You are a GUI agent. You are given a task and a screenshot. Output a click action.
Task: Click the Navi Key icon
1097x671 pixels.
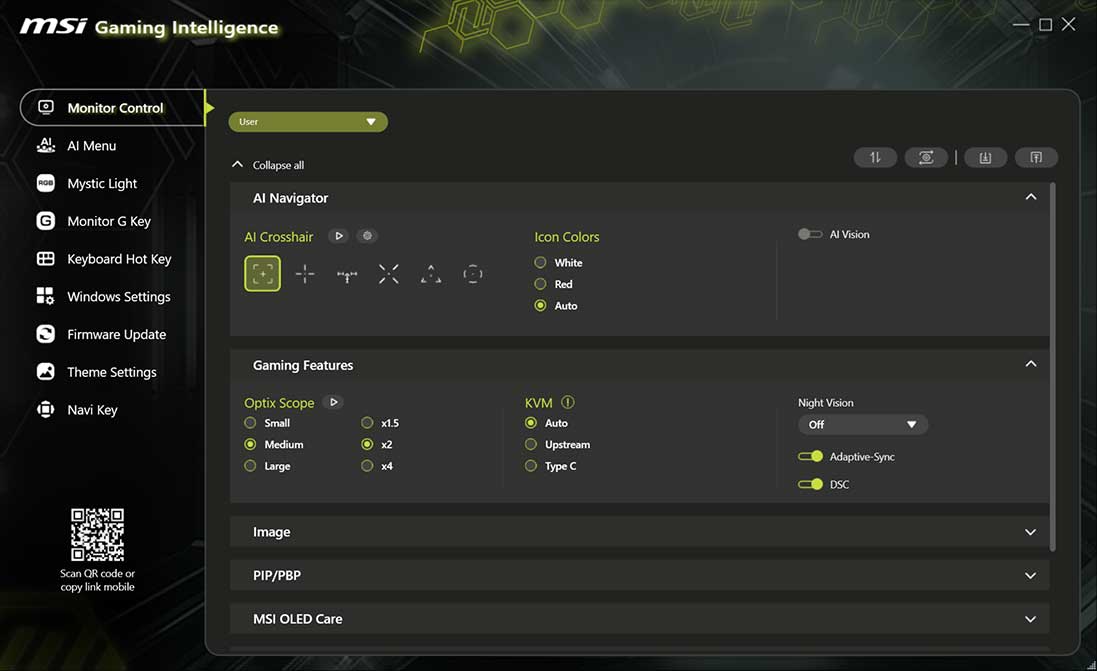[x=45, y=409]
